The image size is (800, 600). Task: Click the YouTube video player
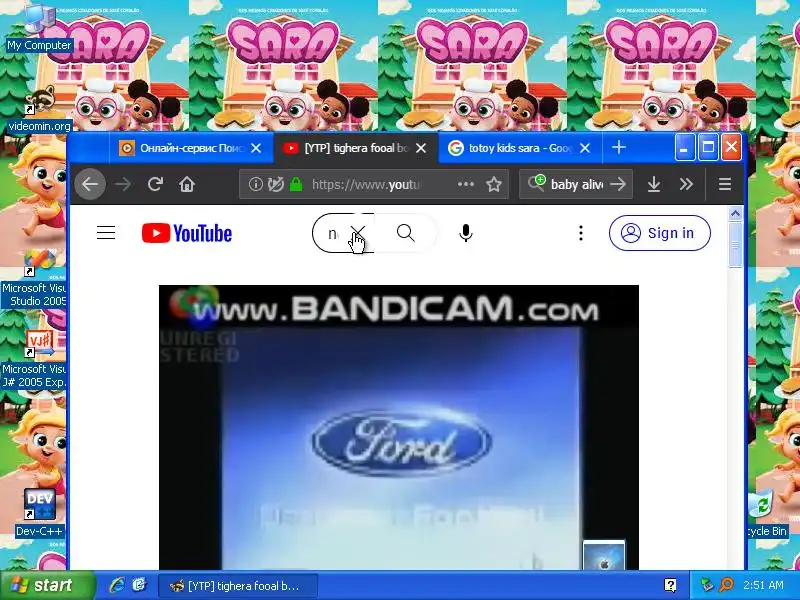point(399,428)
